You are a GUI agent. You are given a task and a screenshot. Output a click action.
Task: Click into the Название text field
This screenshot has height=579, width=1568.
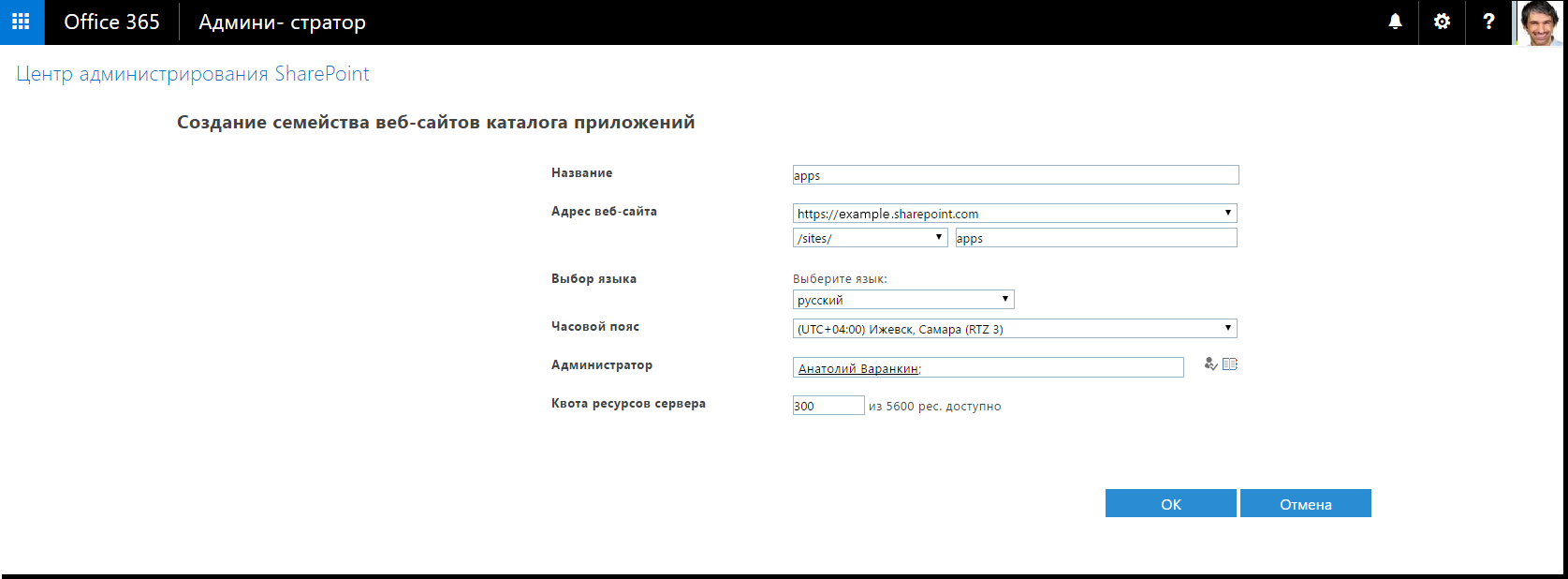(1015, 175)
